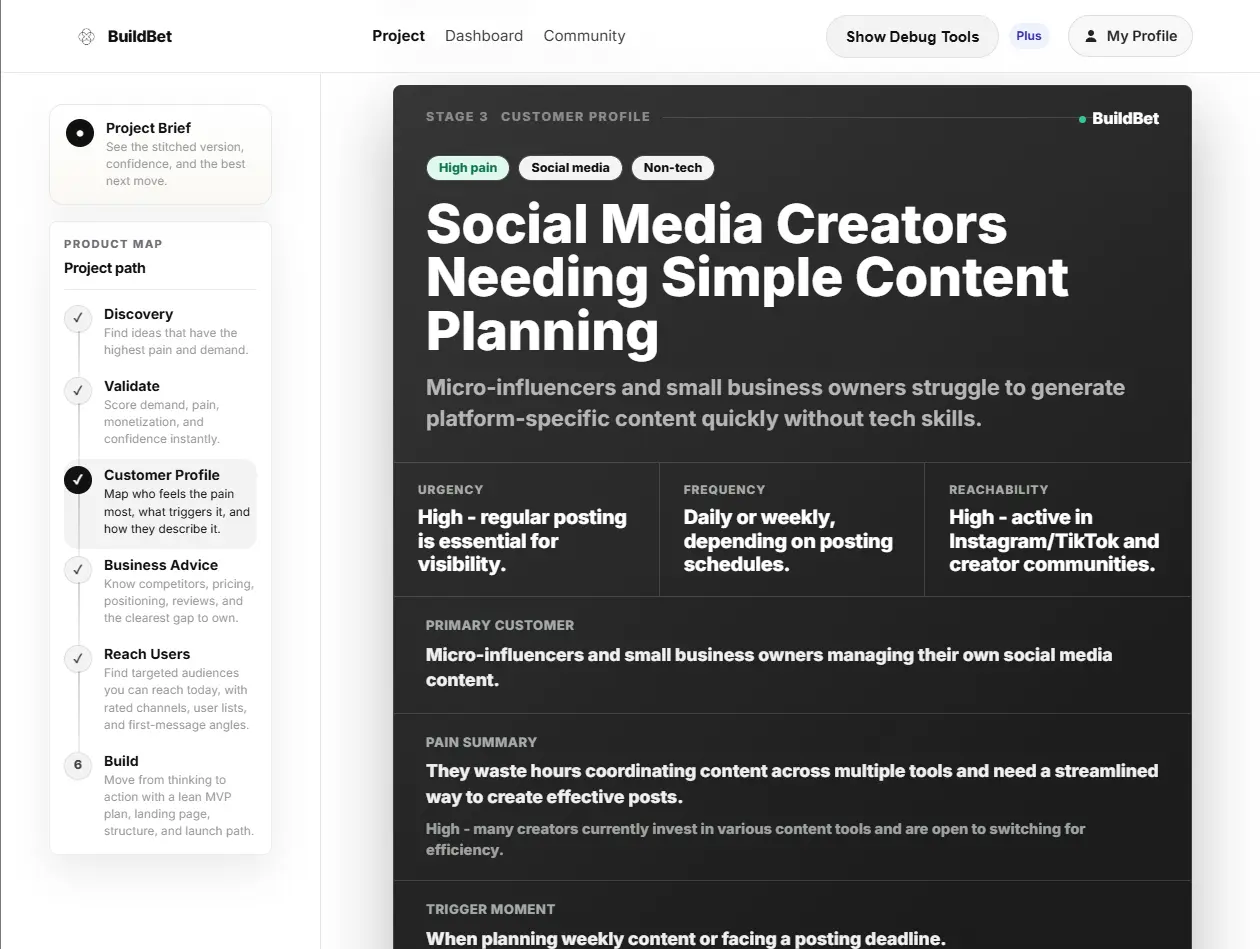Go to the Community tab
This screenshot has height=949, width=1260.
click(x=584, y=36)
